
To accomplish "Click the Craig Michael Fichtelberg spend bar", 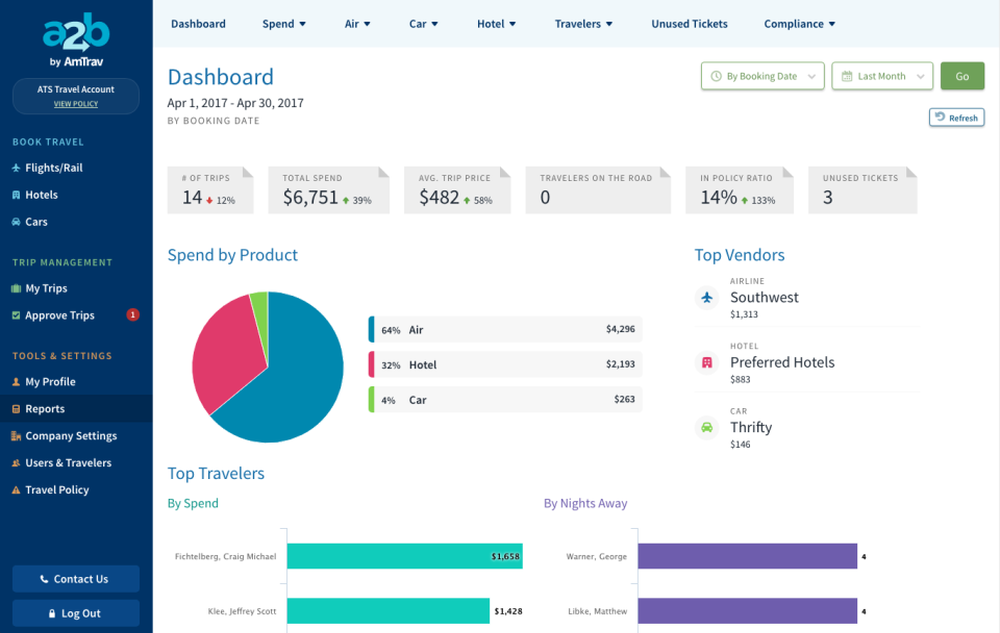I will click(404, 556).
